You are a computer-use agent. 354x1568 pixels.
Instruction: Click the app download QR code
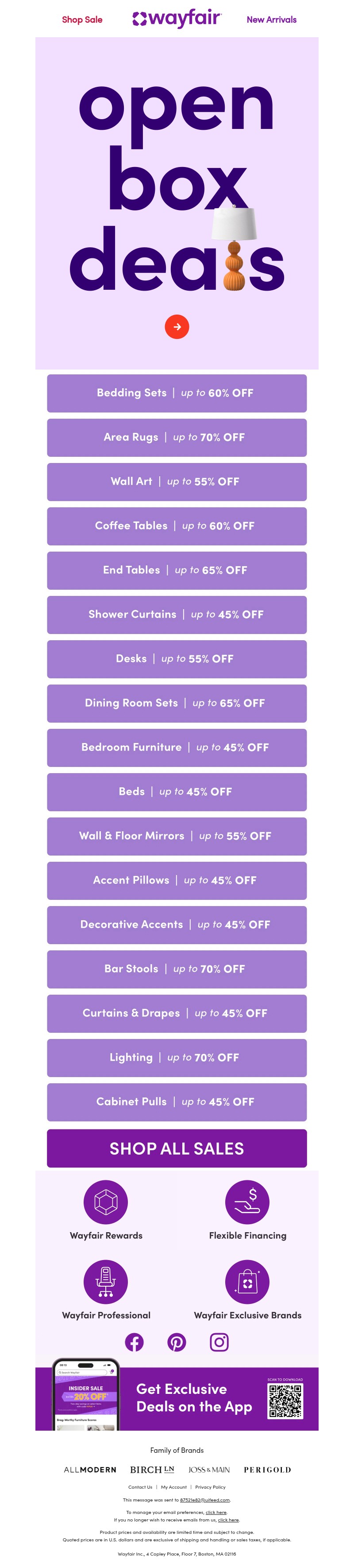(285, 1402)
